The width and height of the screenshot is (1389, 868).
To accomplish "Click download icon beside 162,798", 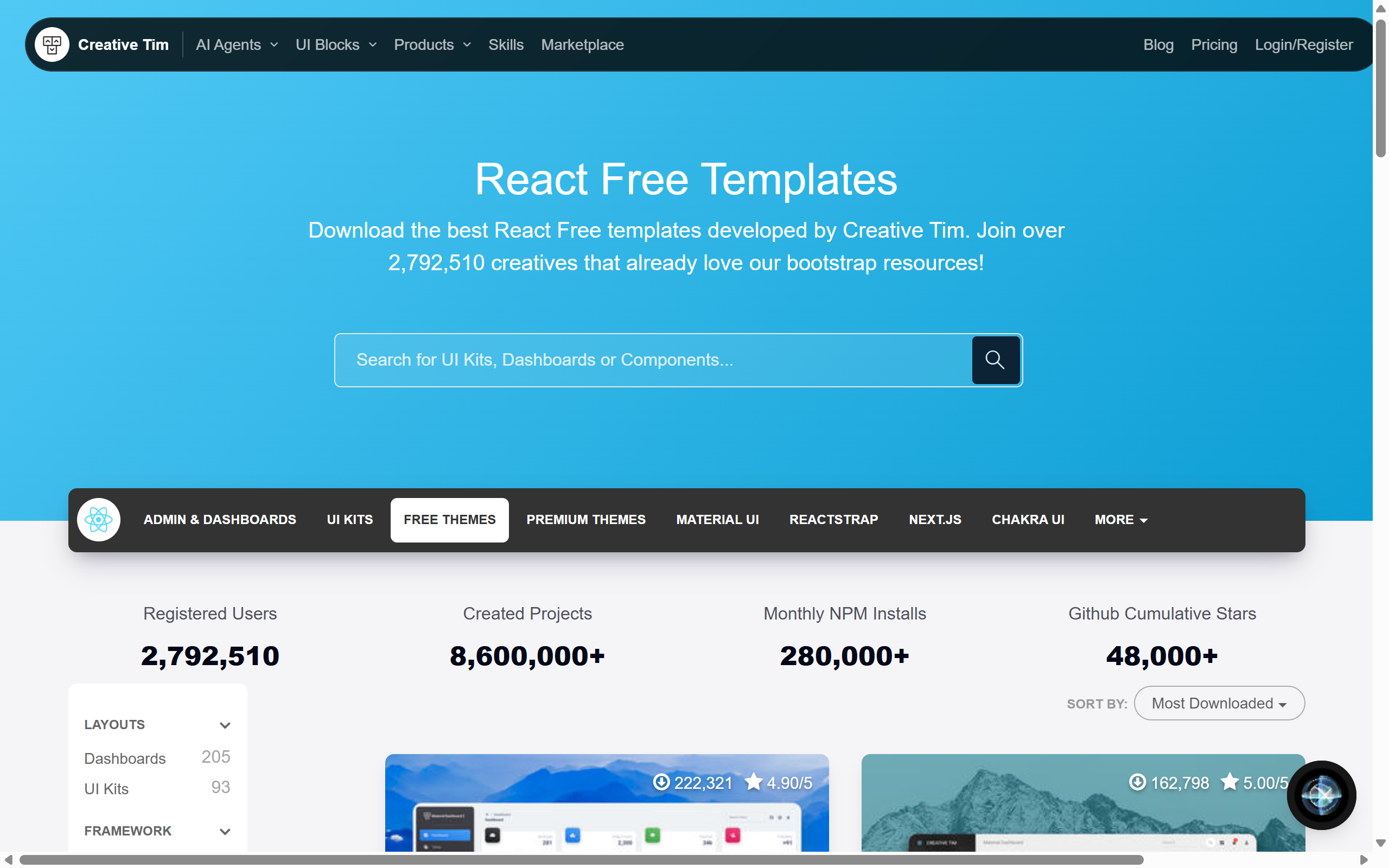I will (1137, 782).
